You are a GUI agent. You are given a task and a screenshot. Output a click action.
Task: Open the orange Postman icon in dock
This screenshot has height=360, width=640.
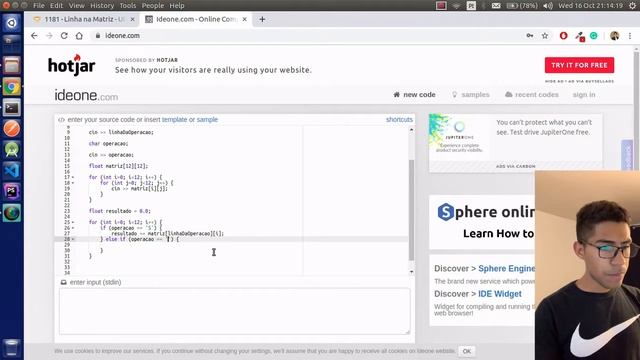point(12,129)
